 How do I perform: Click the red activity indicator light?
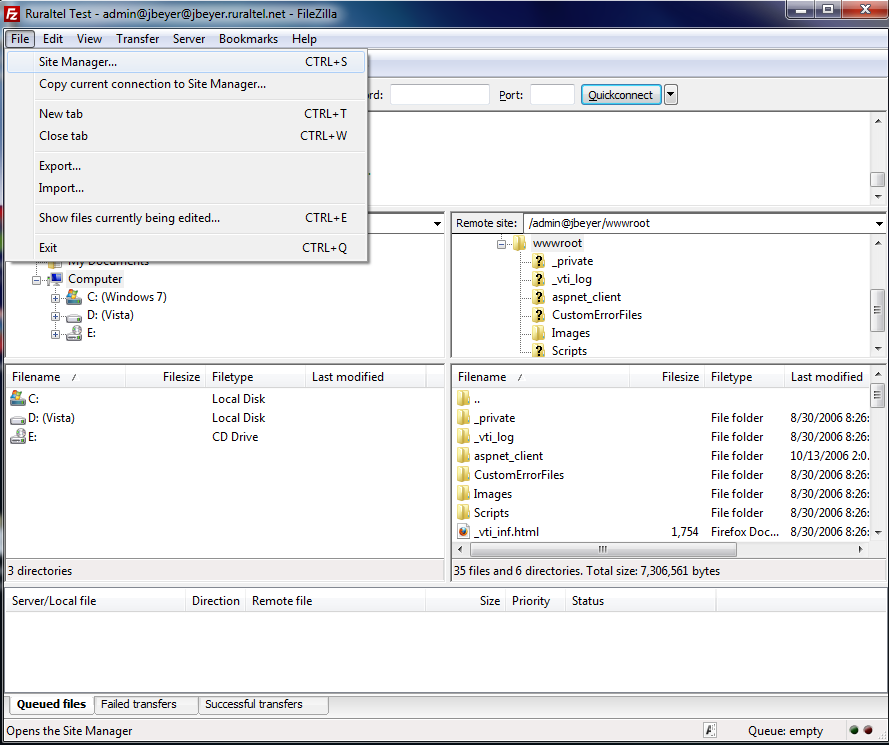pyautogui.click(x=868, y=730)
